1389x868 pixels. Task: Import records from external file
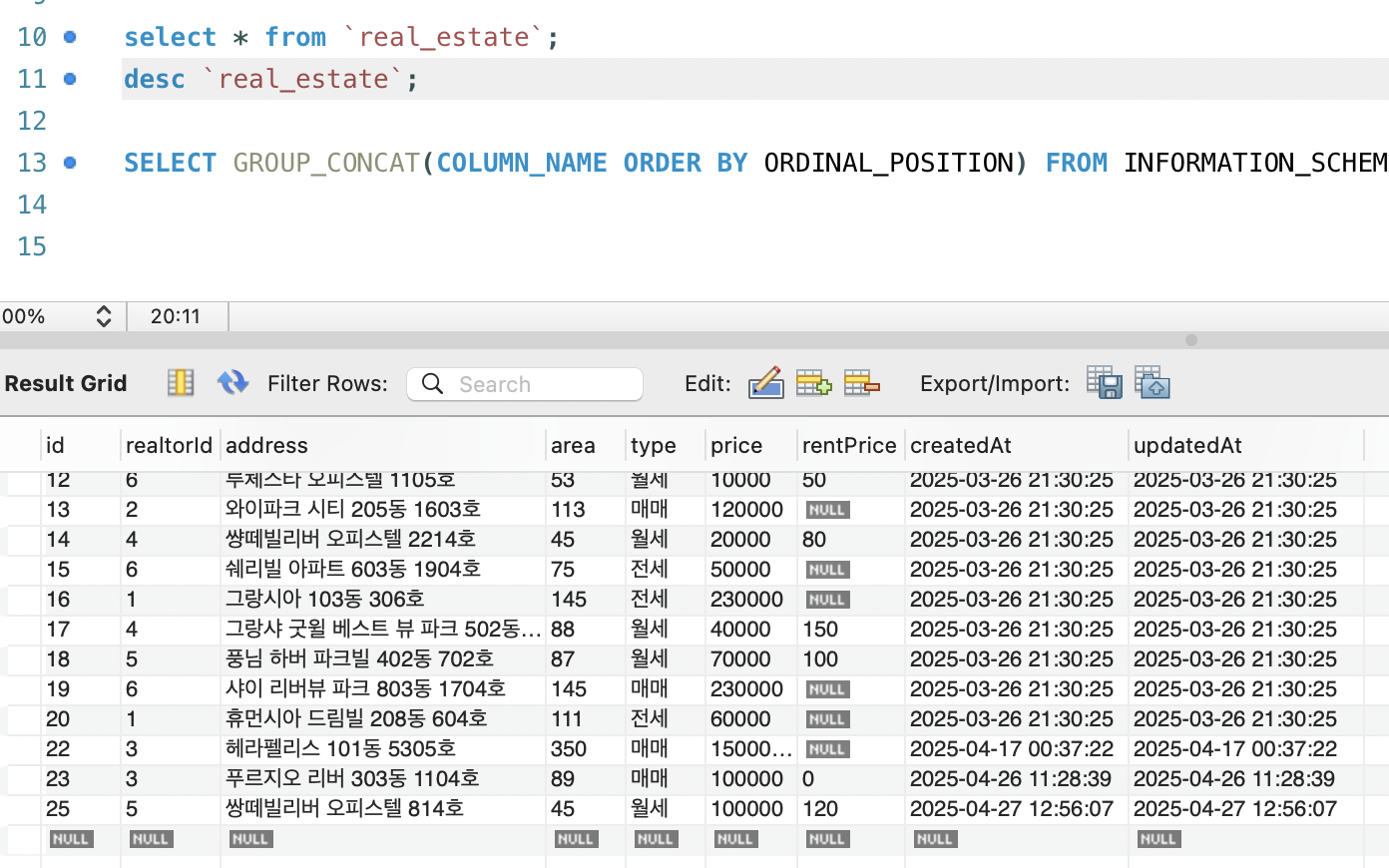tap(1152, 383)
